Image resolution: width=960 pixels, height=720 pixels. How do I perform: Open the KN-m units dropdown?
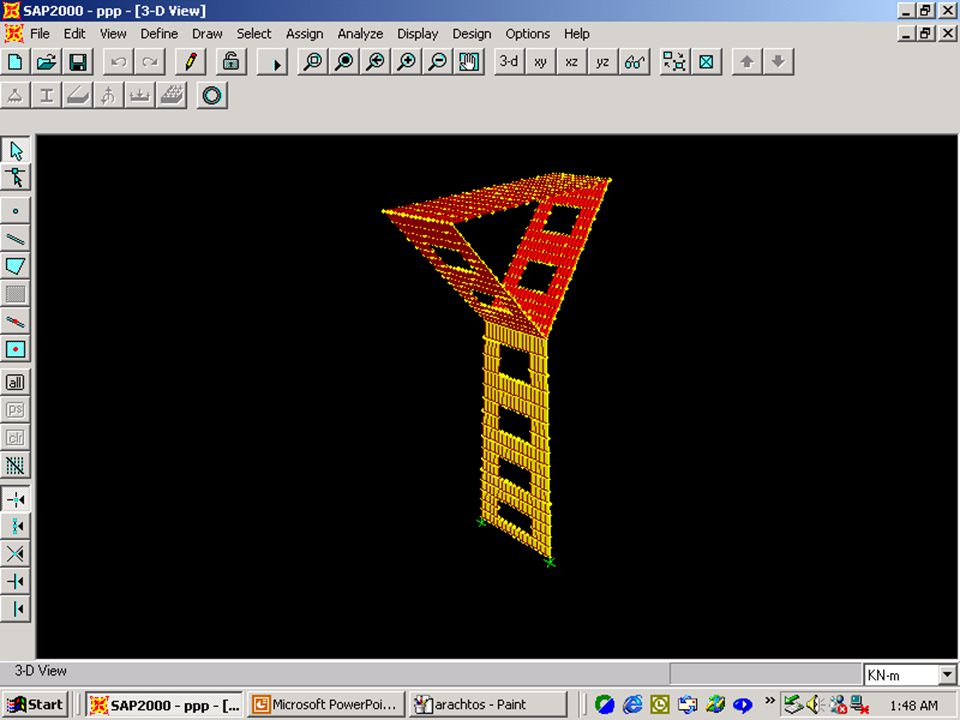[x=947, y=675]
